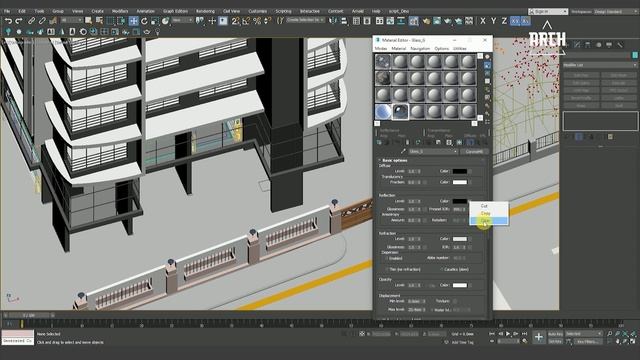Open the Diffuse color swatch
Viewport: 640px width, 360px height.
[x=460, y=171]
